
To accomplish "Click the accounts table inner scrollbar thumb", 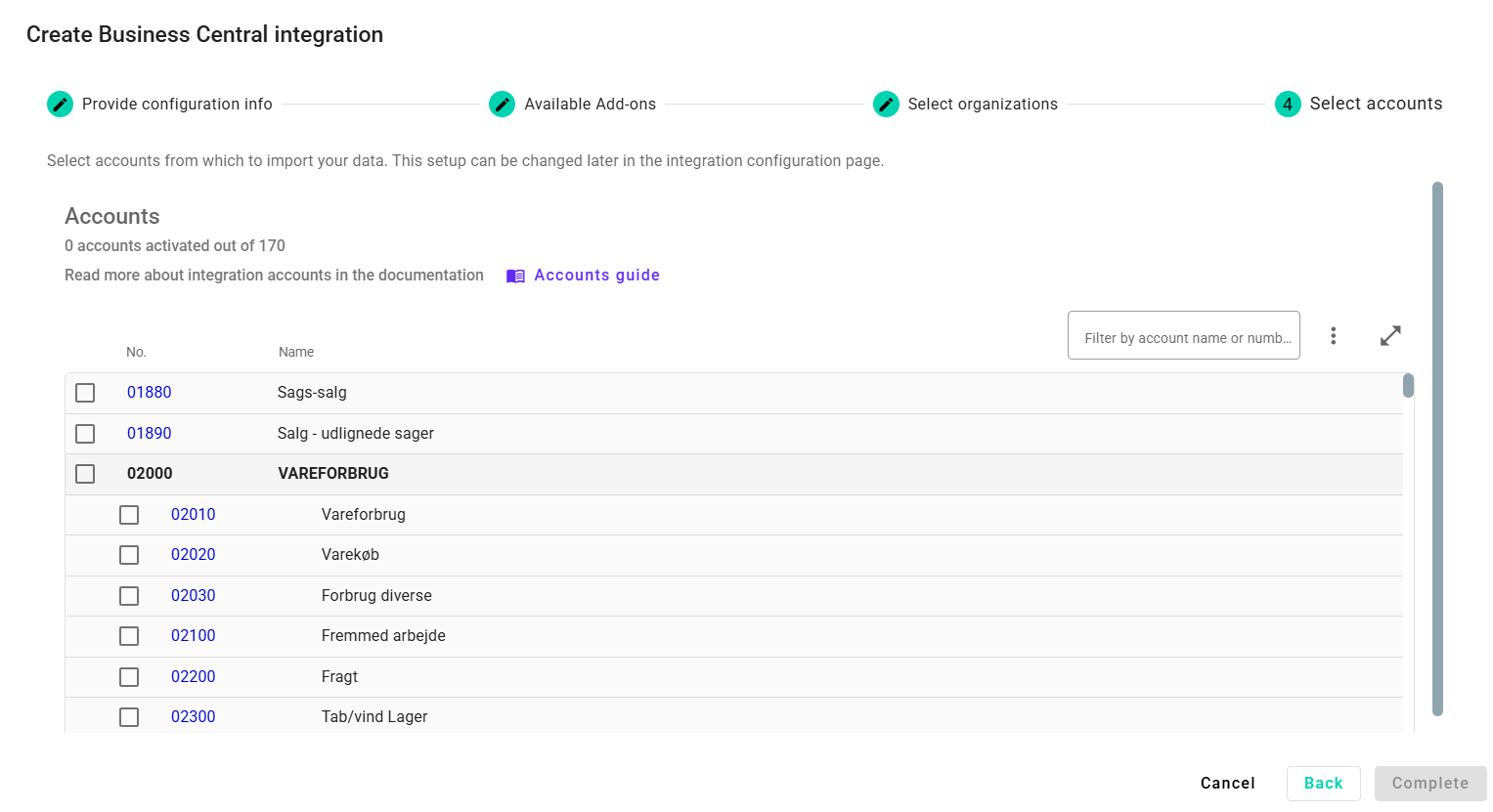I will click(1408, 385).
